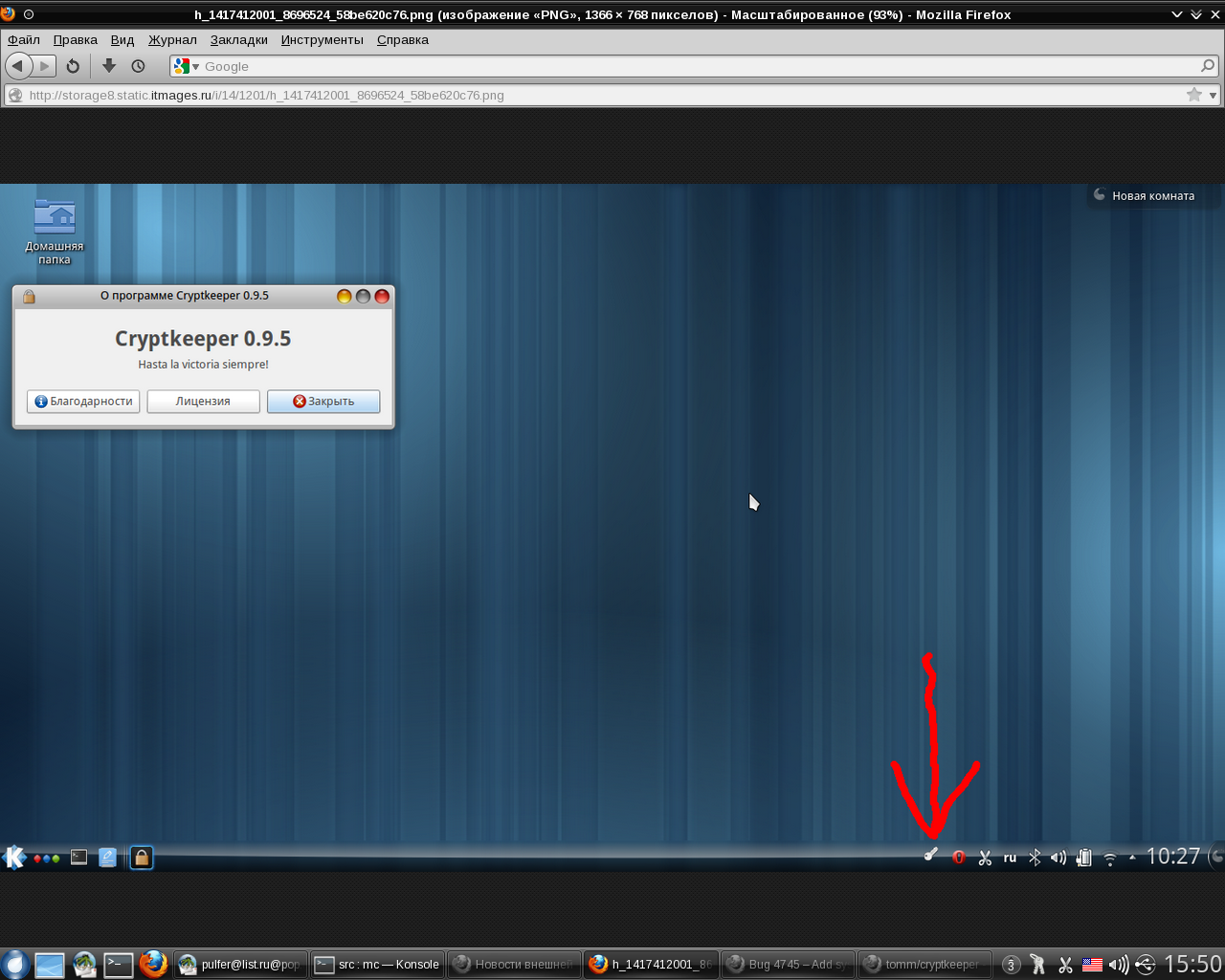Launch the mail client icon in the bottom taskbar

click(x=84, y=965)
